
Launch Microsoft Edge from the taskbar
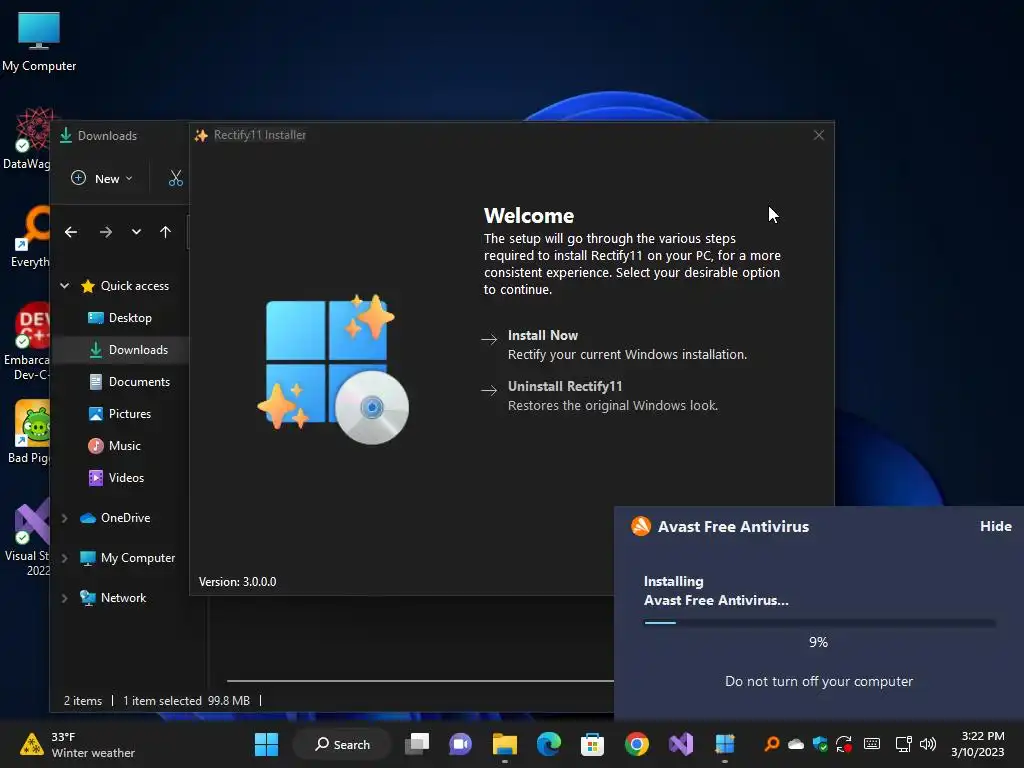(x=549, y=744)
